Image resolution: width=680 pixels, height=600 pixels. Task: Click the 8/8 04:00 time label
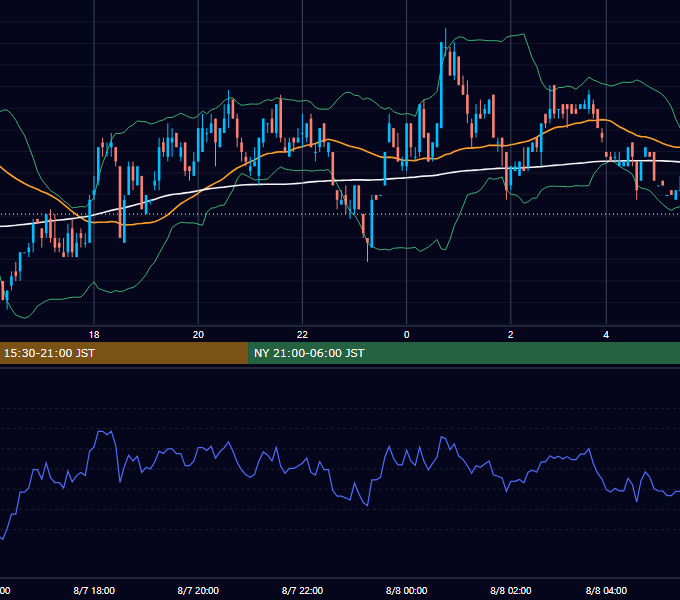[x=606, y=590]
